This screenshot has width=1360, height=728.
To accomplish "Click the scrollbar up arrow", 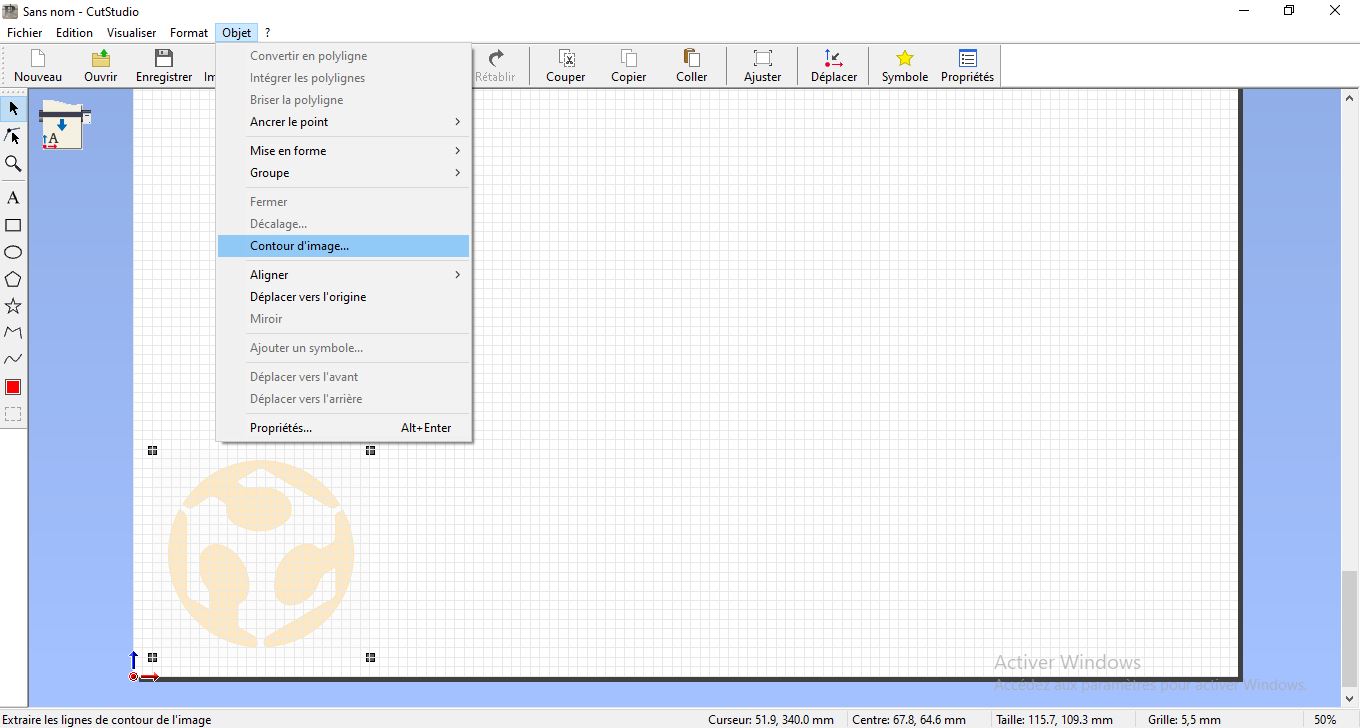I will point(1350,97).
